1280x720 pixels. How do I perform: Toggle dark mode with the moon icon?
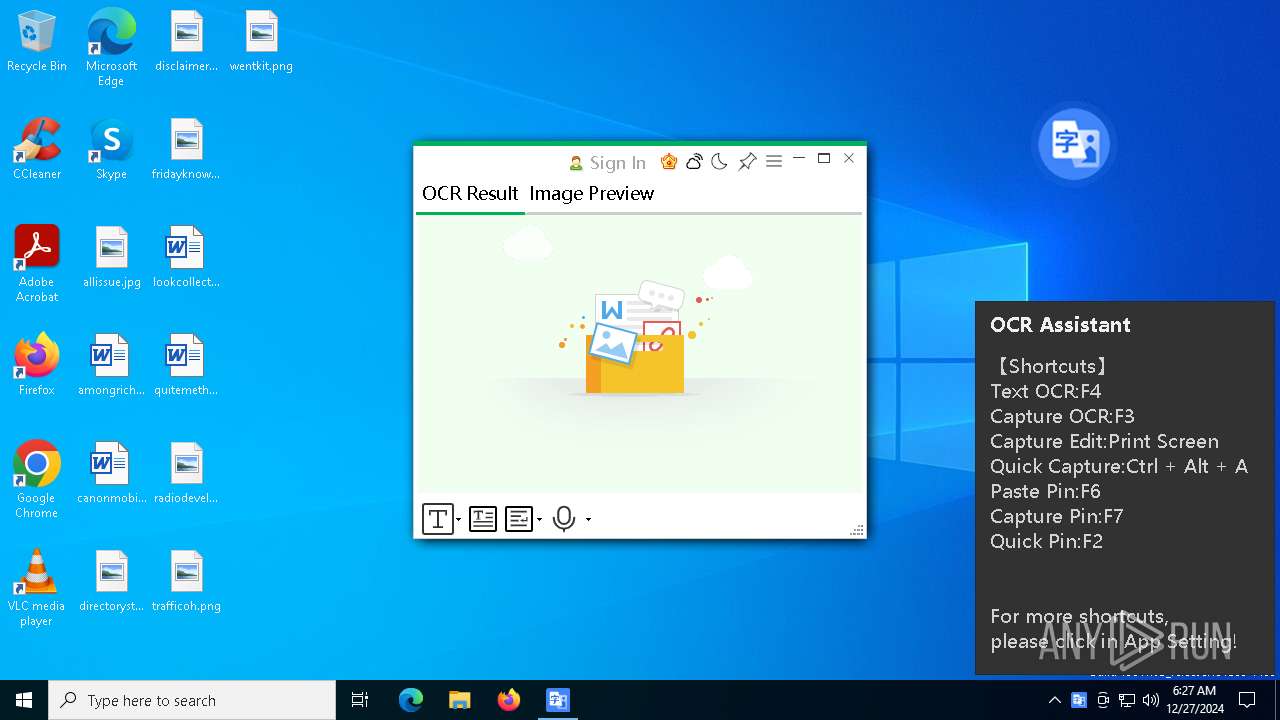click(719, 162)
